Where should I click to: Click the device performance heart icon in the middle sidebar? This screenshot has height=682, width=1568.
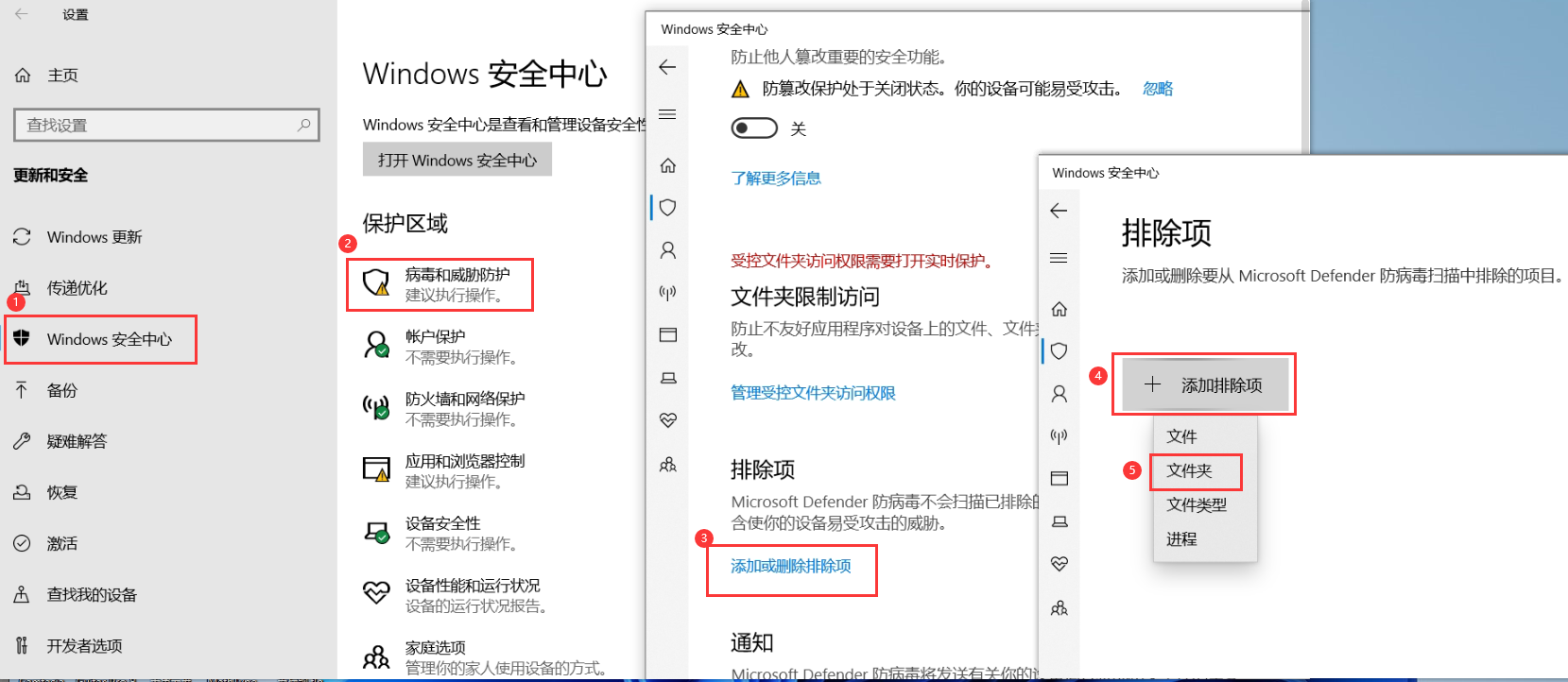click(667, 420)
